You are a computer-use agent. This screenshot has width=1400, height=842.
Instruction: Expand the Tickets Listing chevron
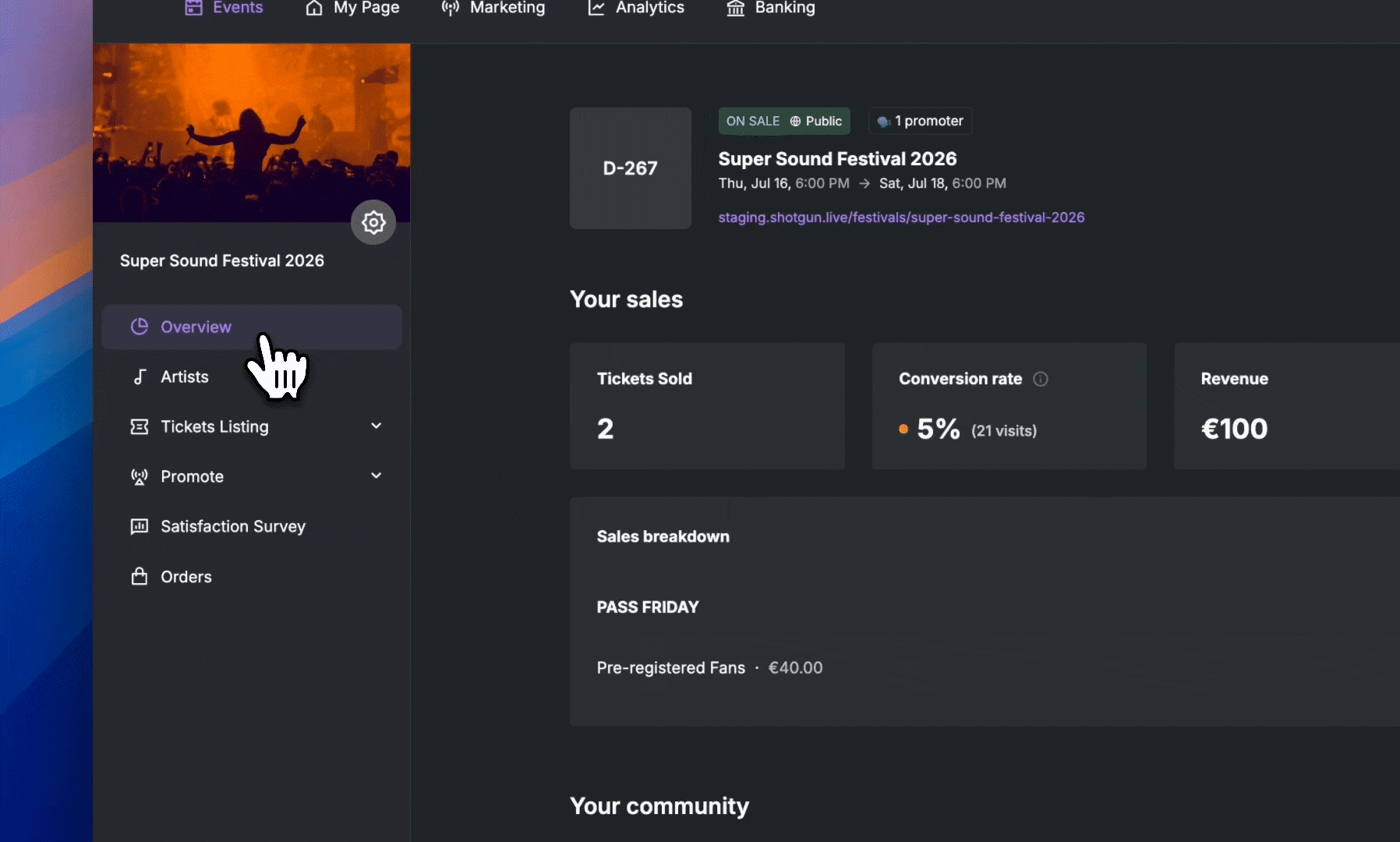(377, 426)
